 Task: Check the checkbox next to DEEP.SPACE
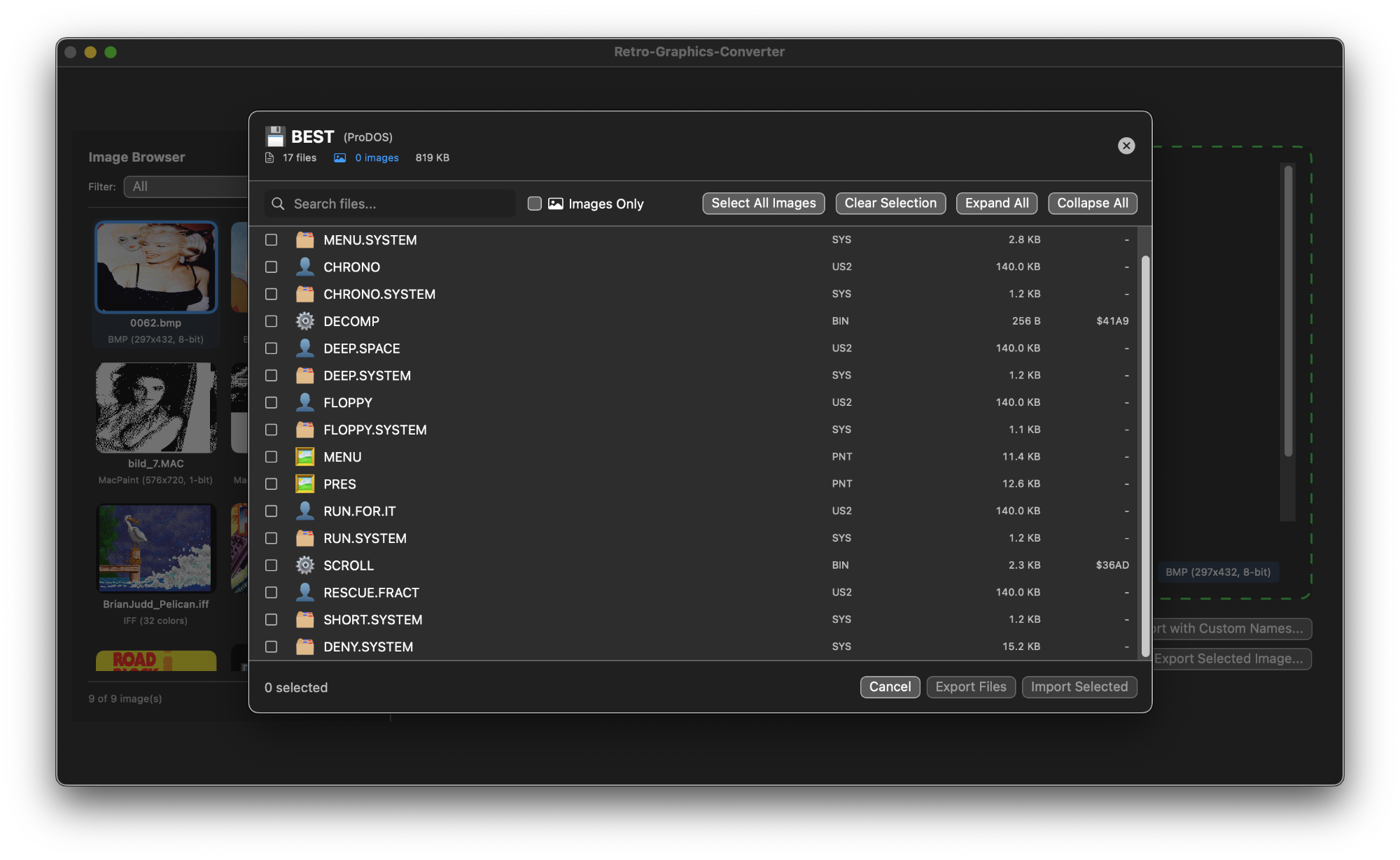click(x=272, y=348)
